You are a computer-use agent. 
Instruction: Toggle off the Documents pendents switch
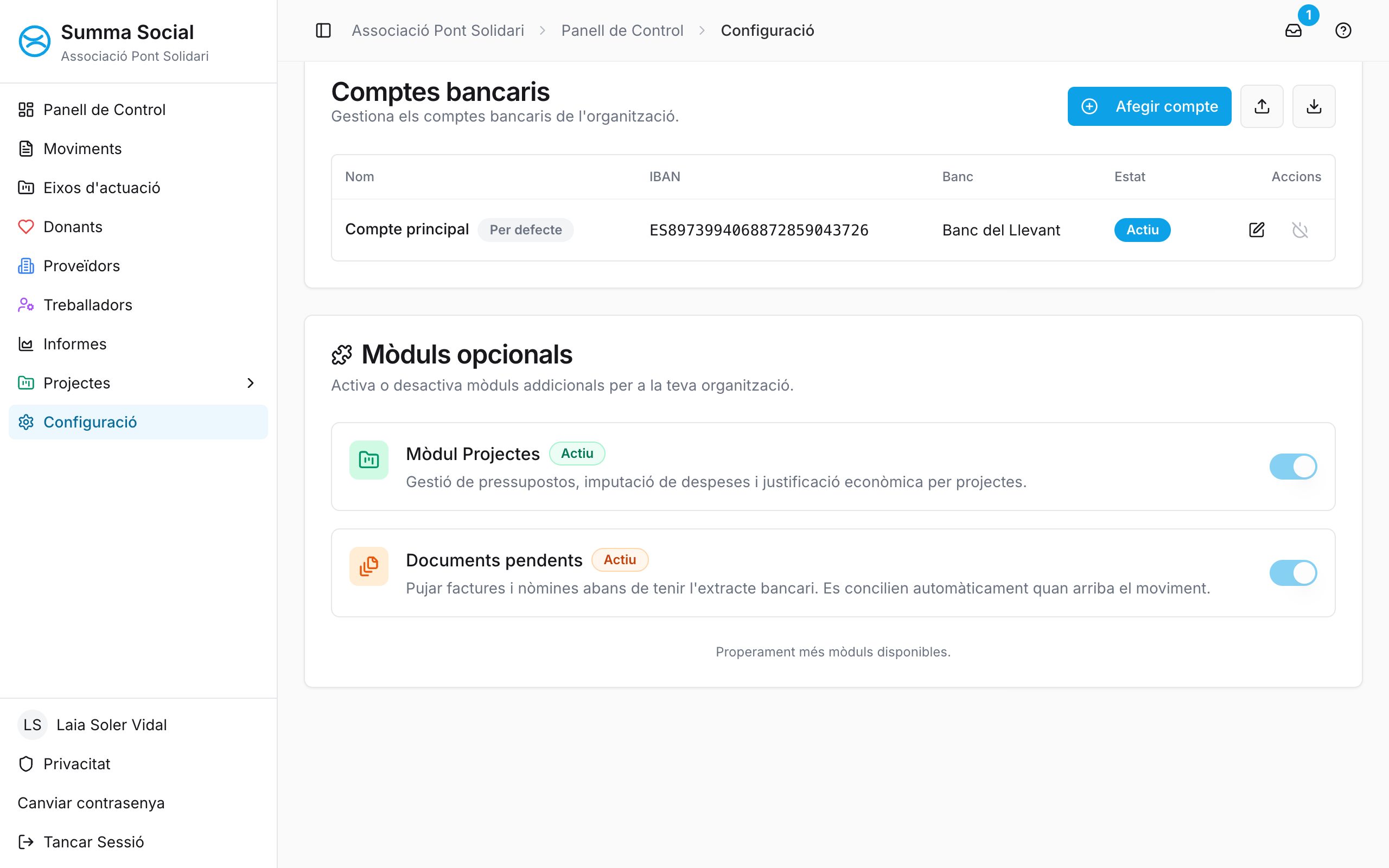[1293, 573]
